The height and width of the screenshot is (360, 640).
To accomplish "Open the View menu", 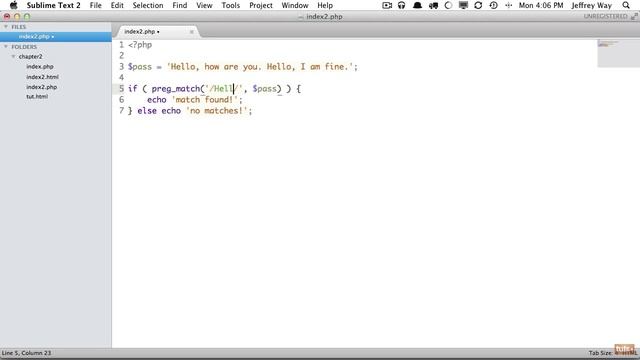I will [x=204, y=5].
